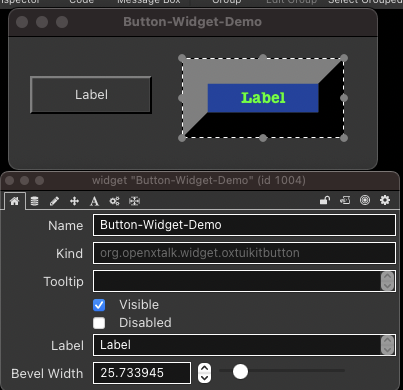Viewport: 403px width, 390px height.
Task: Click the bottom-left resize handle of selected widget
Action: (x=182, y=138)
